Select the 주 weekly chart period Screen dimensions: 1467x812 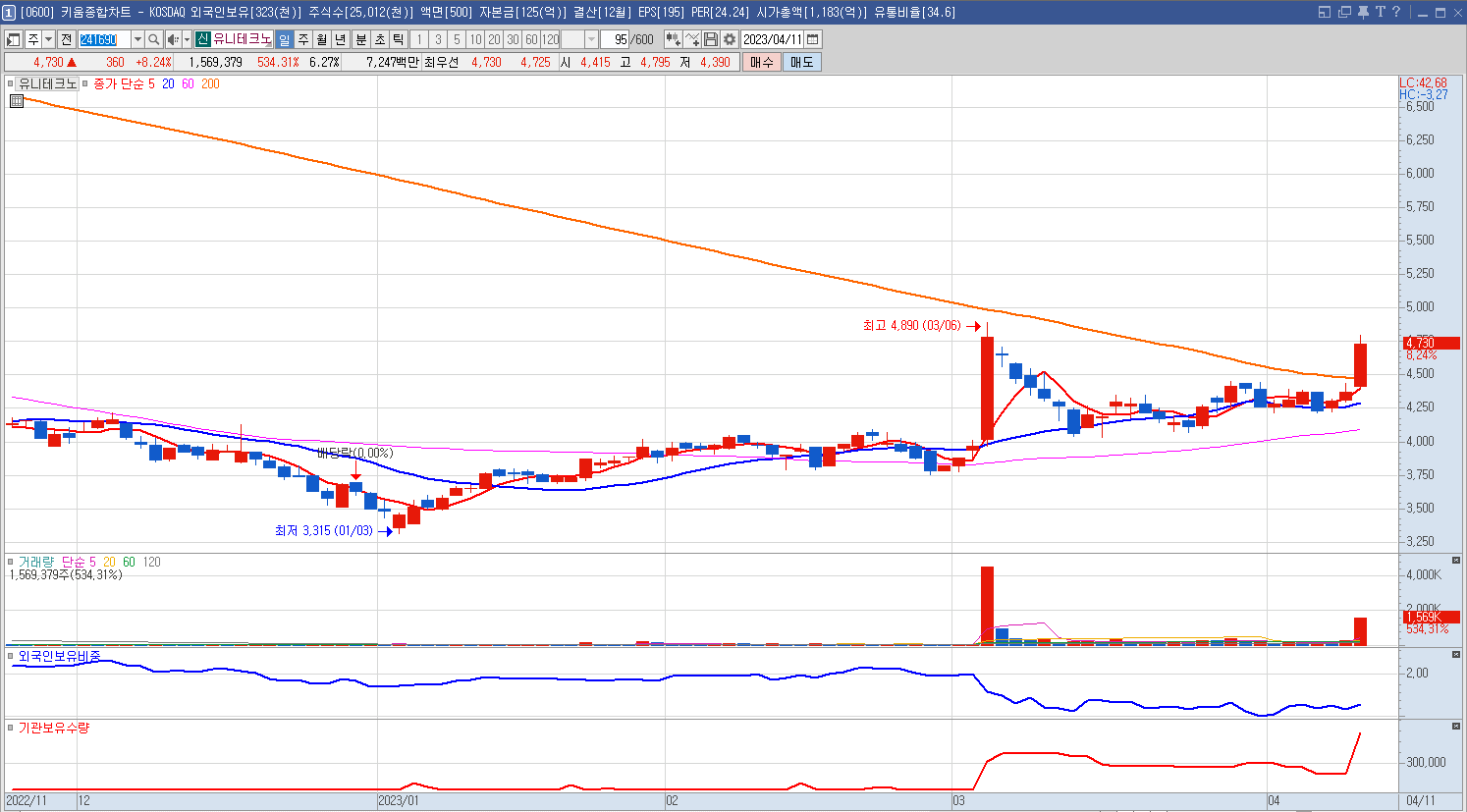pyautogui.click(x=303, y=39)
